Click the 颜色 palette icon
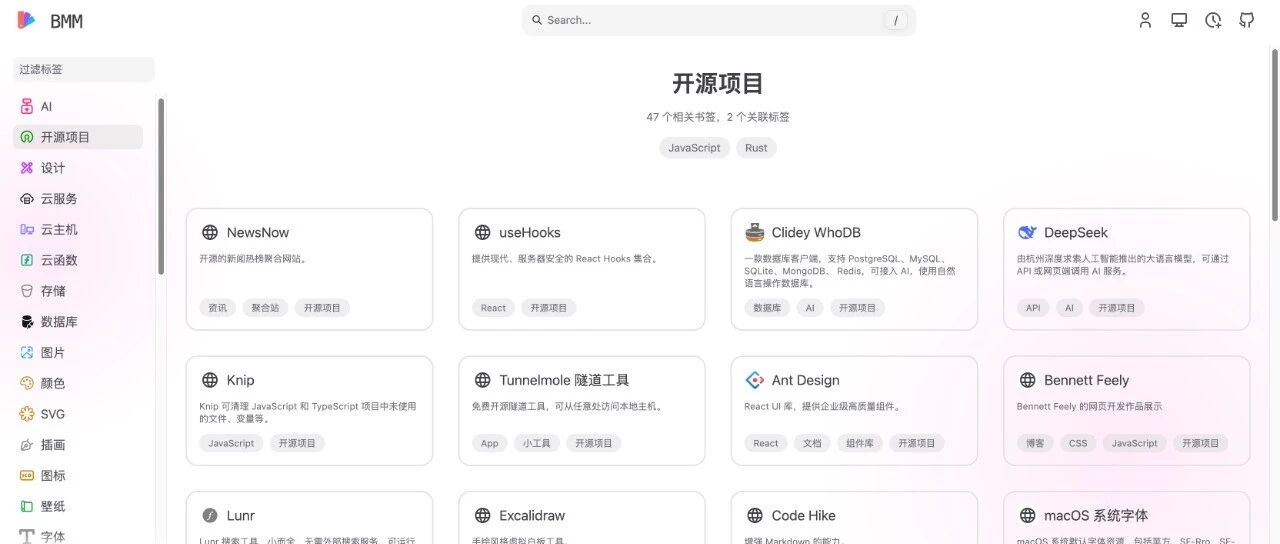The height and width of the screenshot is (544, 1280). coord(27,383)
